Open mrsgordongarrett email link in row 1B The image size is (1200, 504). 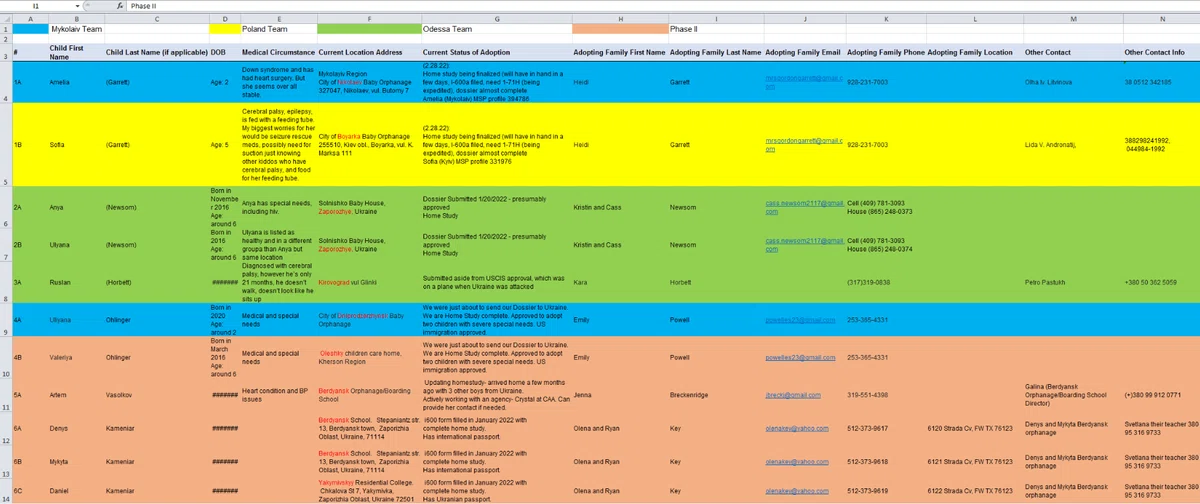pyautogui.click(x=804, y=144)
